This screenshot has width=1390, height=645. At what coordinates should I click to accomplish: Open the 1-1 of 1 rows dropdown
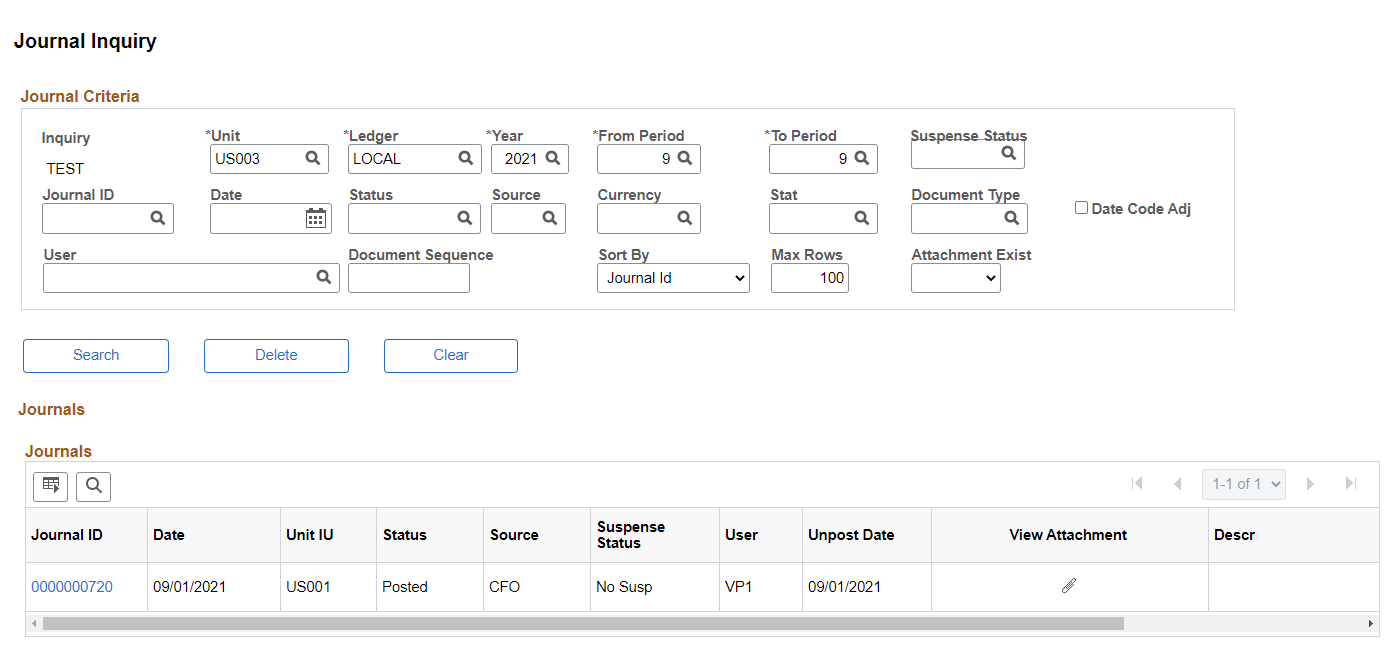click(1244, 484)
